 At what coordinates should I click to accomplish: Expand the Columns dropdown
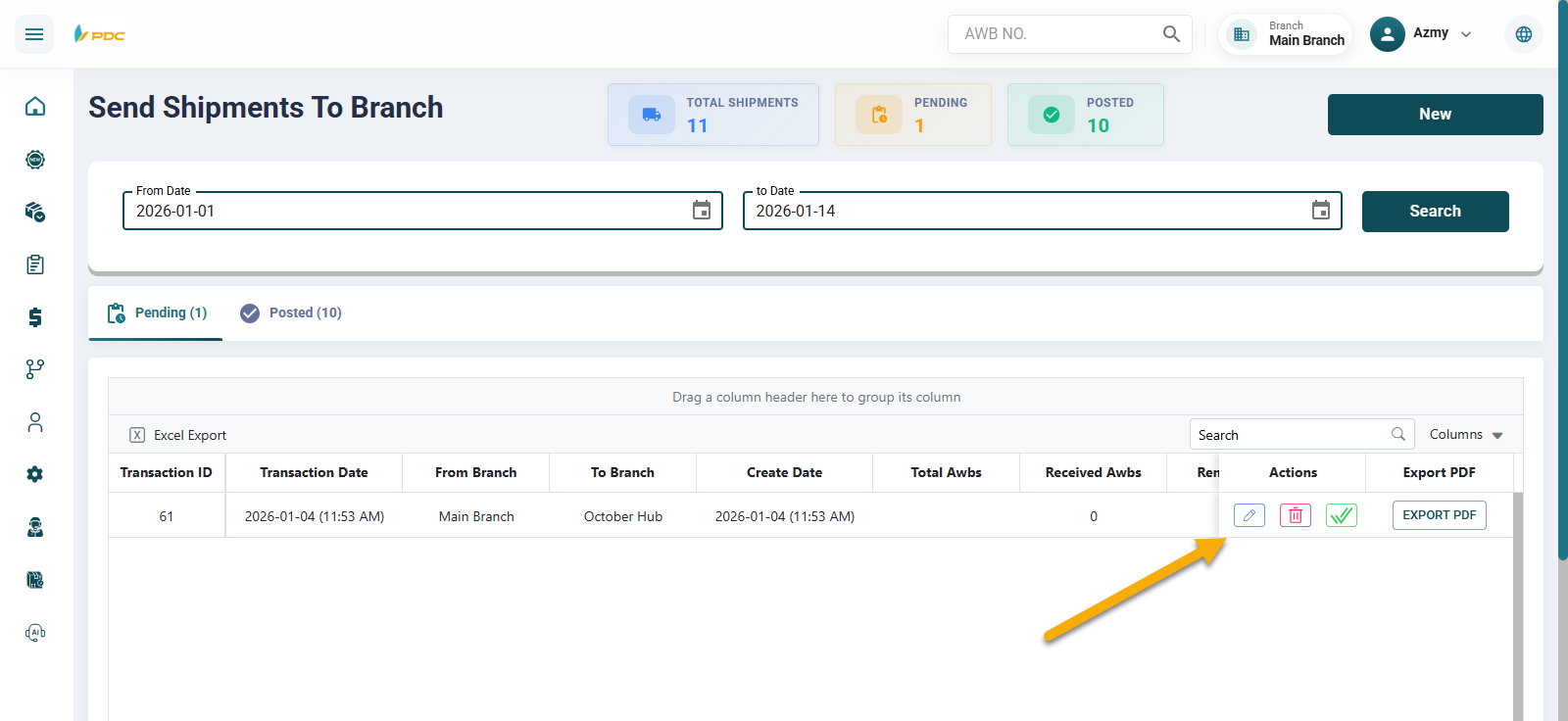click(1465, 435)
